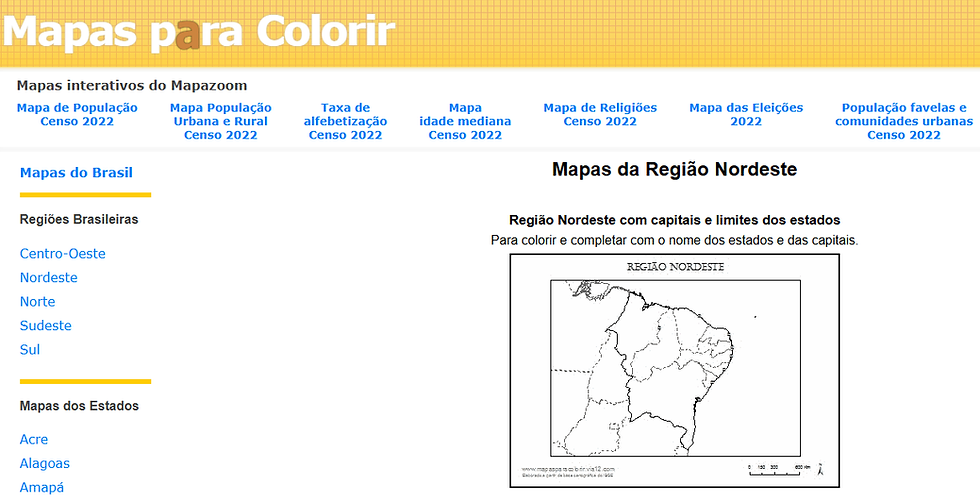The image size is (980, 498).
Task: Go to Mapas do Brasil section
Action: [x=76, y=172]
